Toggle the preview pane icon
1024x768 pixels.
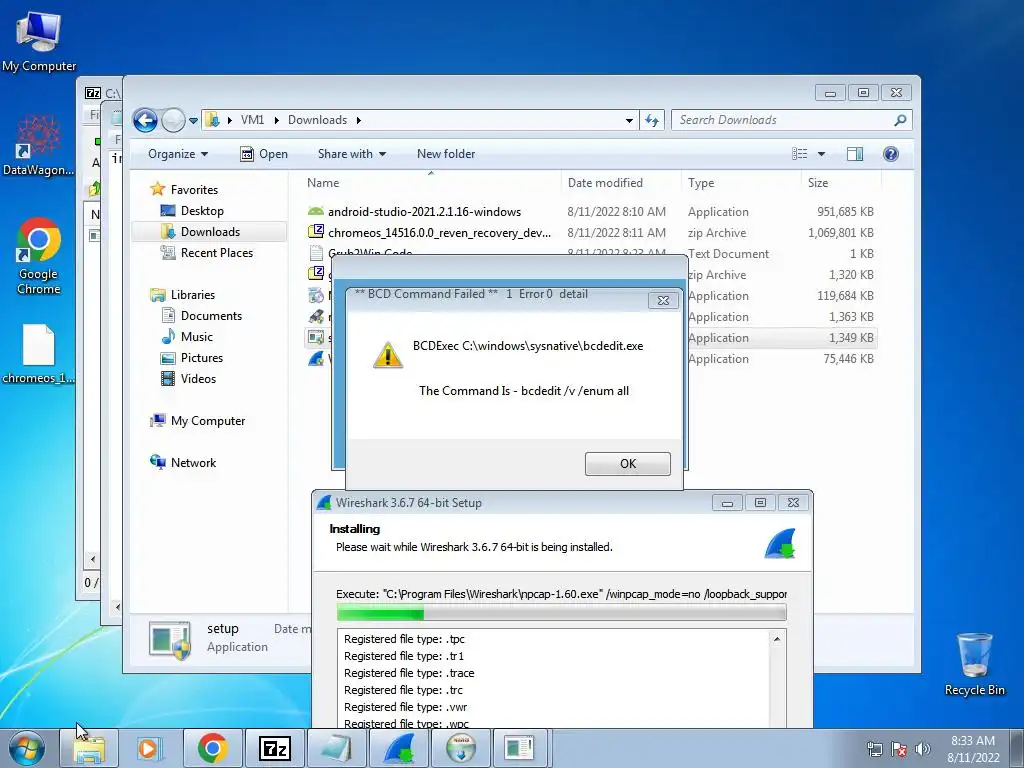[855, 154]
